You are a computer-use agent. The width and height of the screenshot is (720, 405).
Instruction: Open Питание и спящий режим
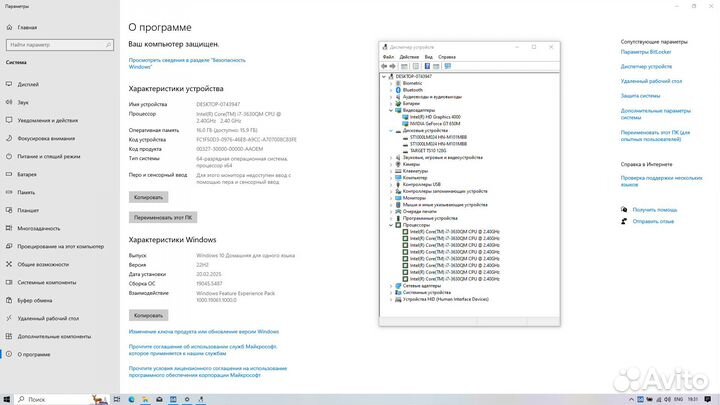(x=49, y=157)
